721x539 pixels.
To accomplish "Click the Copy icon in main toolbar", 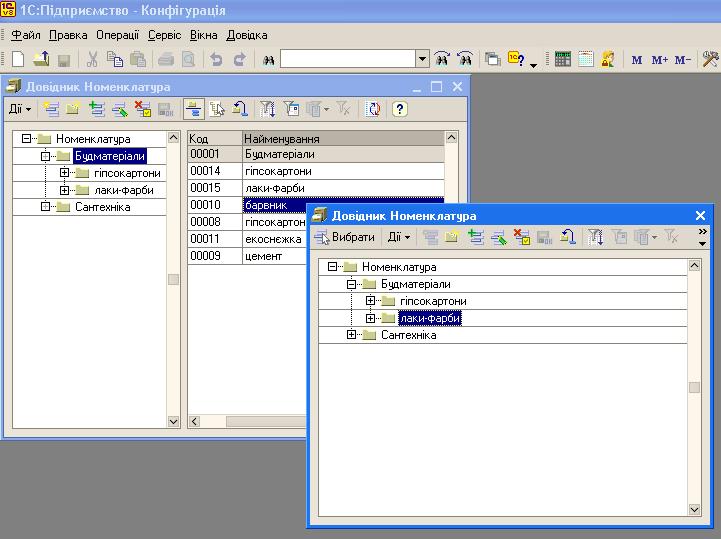I will (x=114, y=59).
